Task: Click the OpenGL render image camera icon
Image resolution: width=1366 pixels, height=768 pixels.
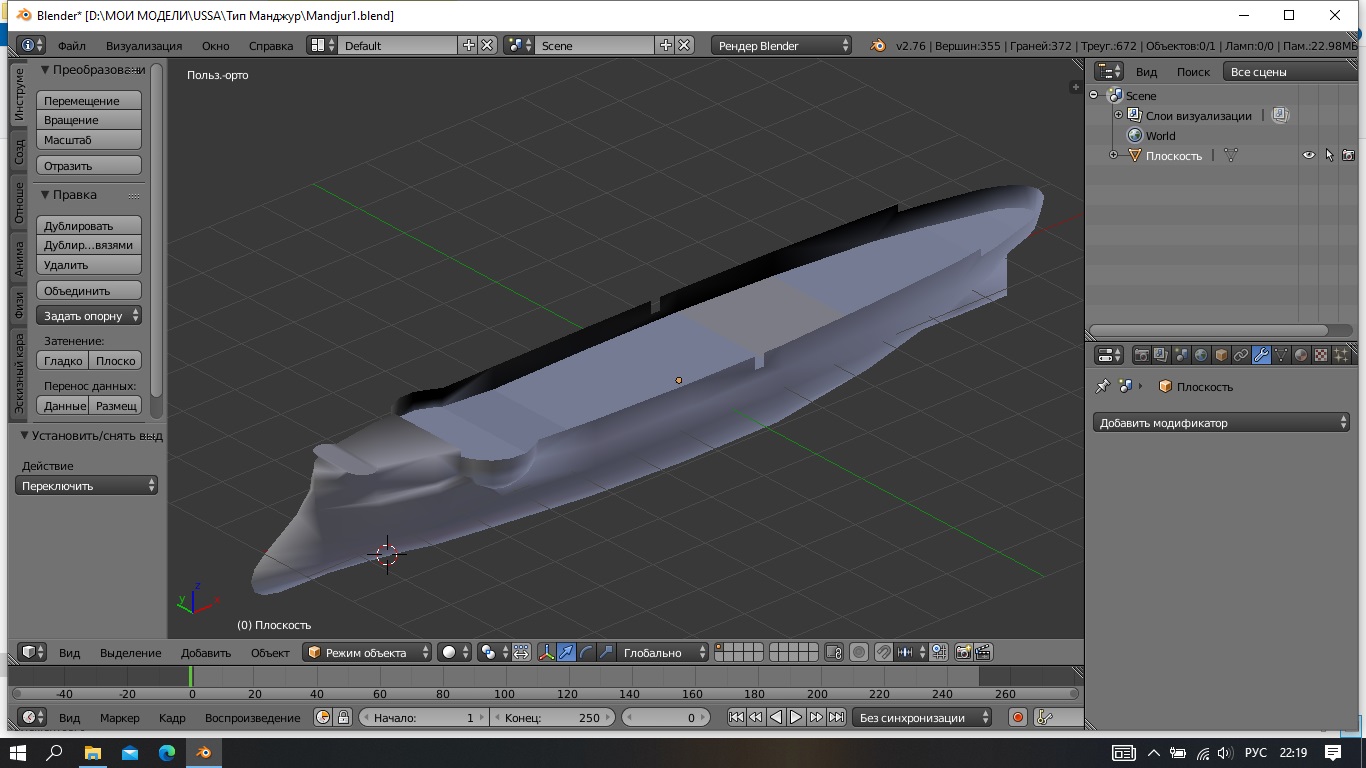Action: [963, 652]
